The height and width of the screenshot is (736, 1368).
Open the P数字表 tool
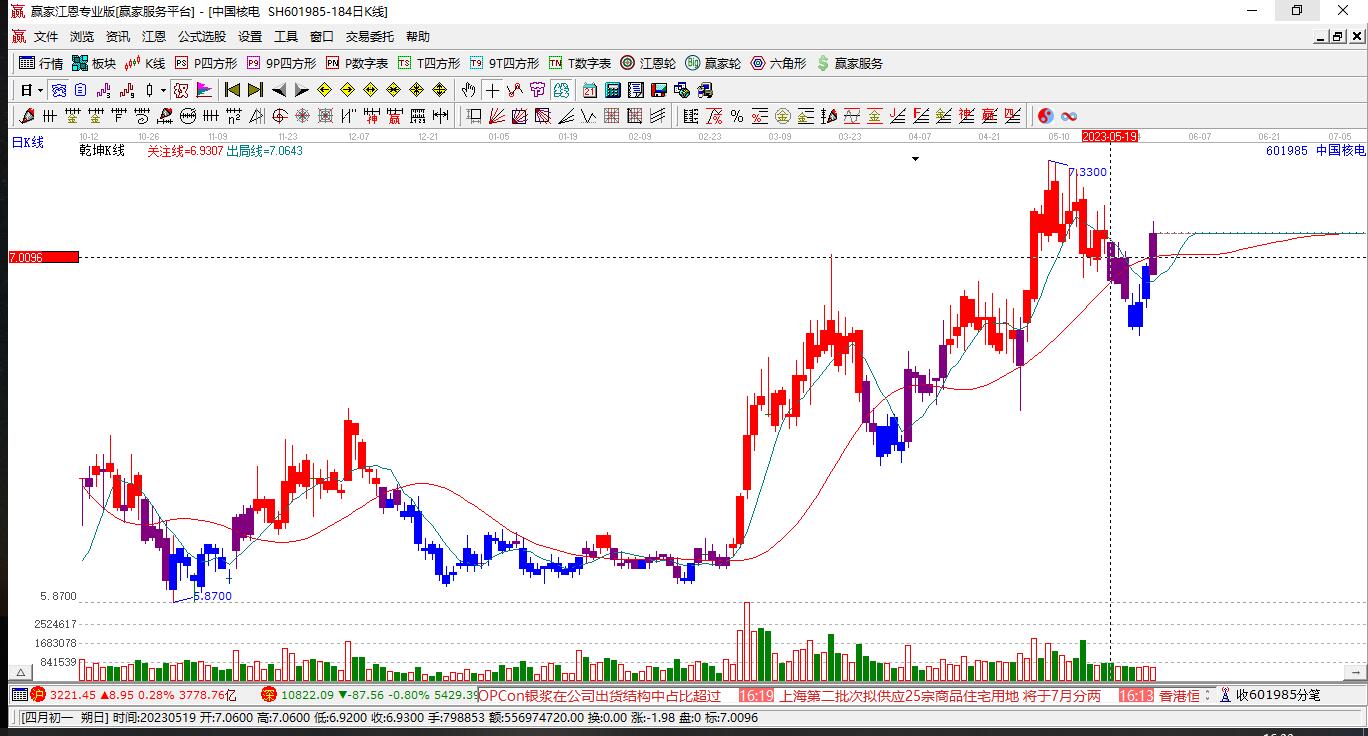point(357,63)
